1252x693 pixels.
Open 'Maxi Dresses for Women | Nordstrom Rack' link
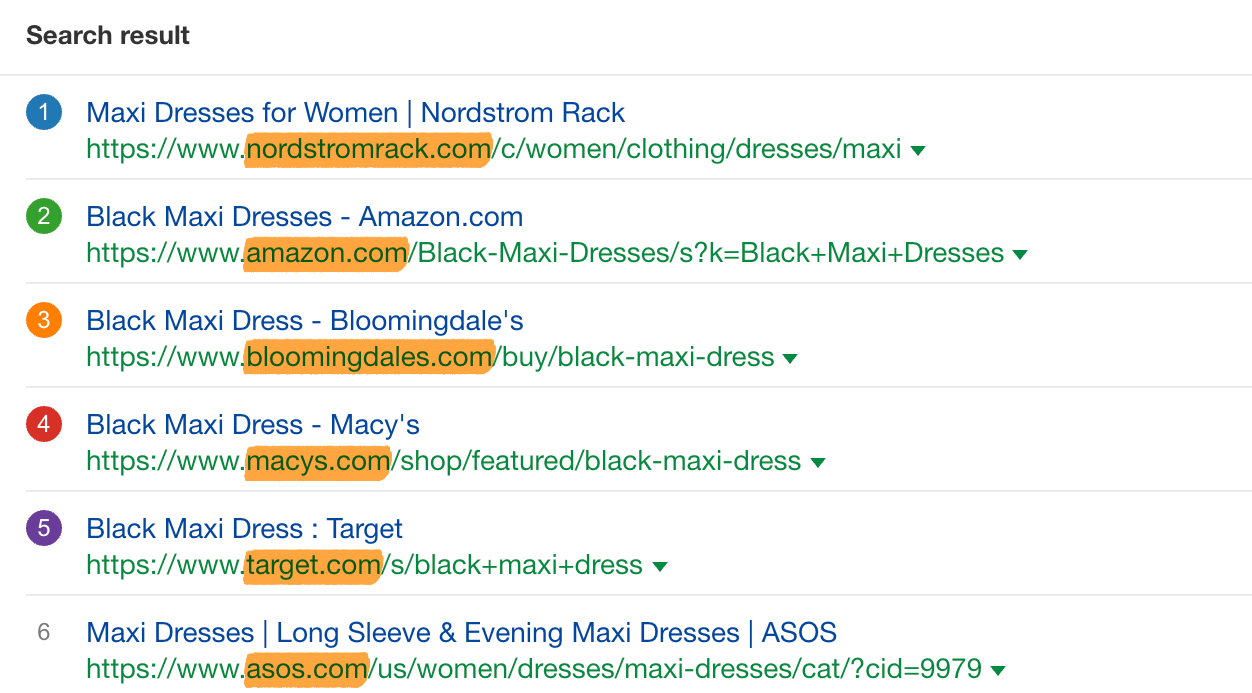(x=356, y=112)
